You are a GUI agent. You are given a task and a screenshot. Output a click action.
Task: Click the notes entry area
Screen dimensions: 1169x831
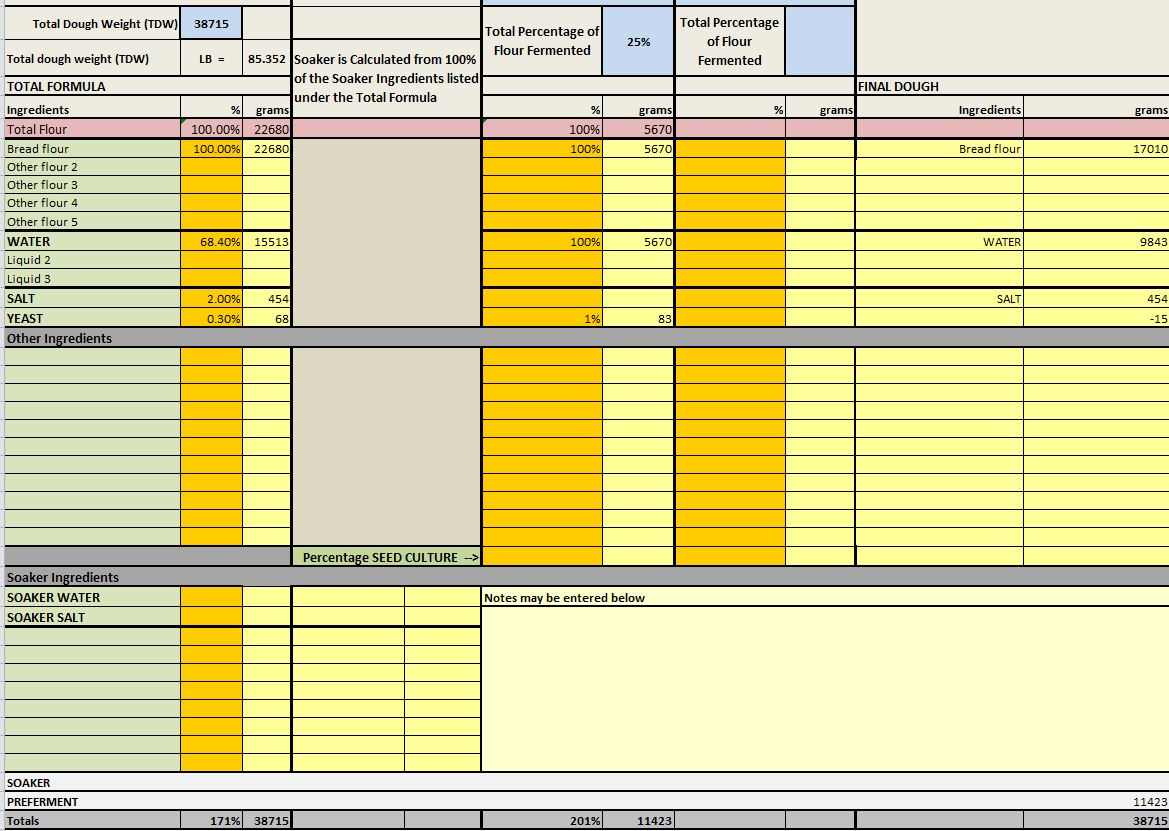tap(824, 688)
